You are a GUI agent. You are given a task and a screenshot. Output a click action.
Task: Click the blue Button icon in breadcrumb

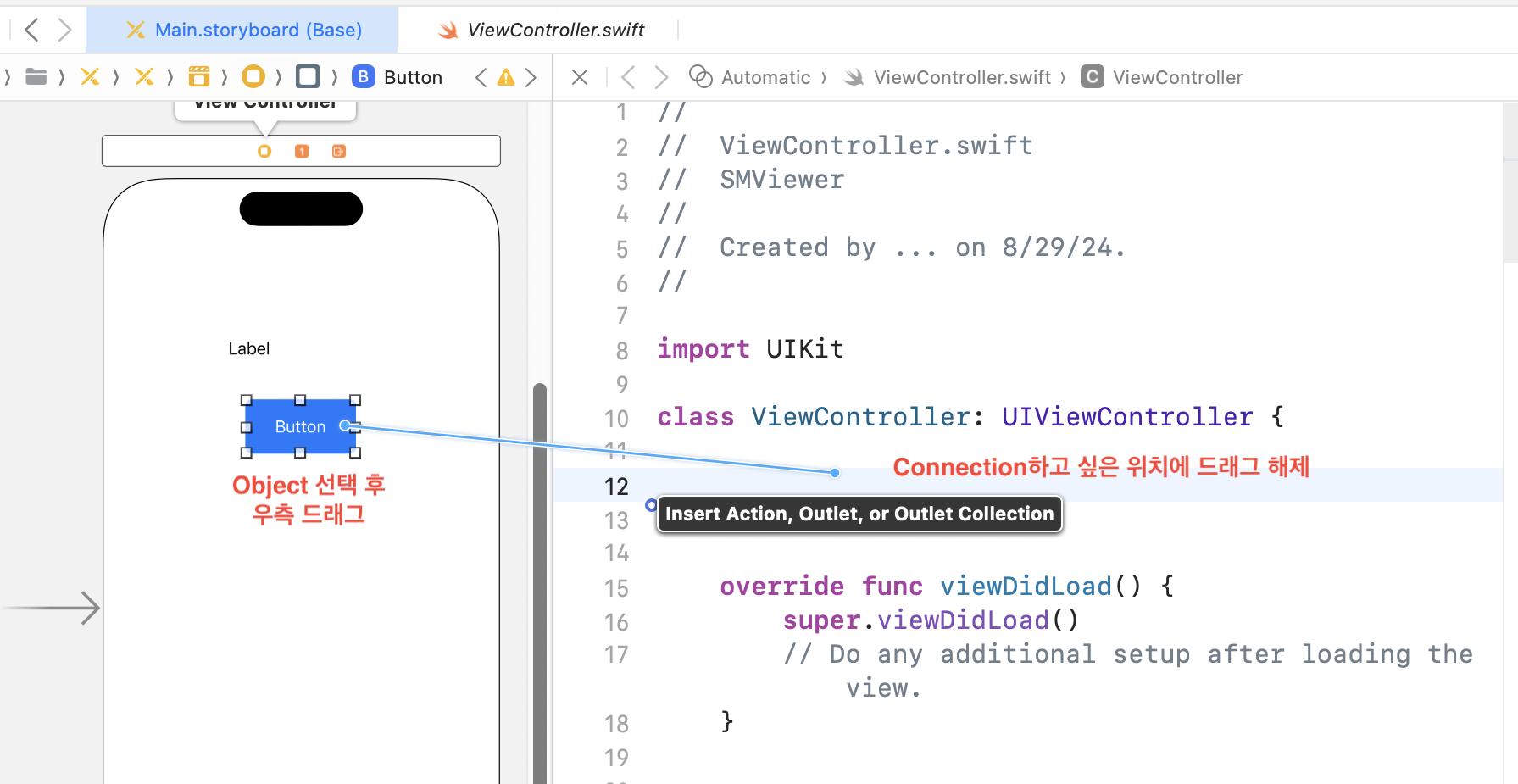363,76
